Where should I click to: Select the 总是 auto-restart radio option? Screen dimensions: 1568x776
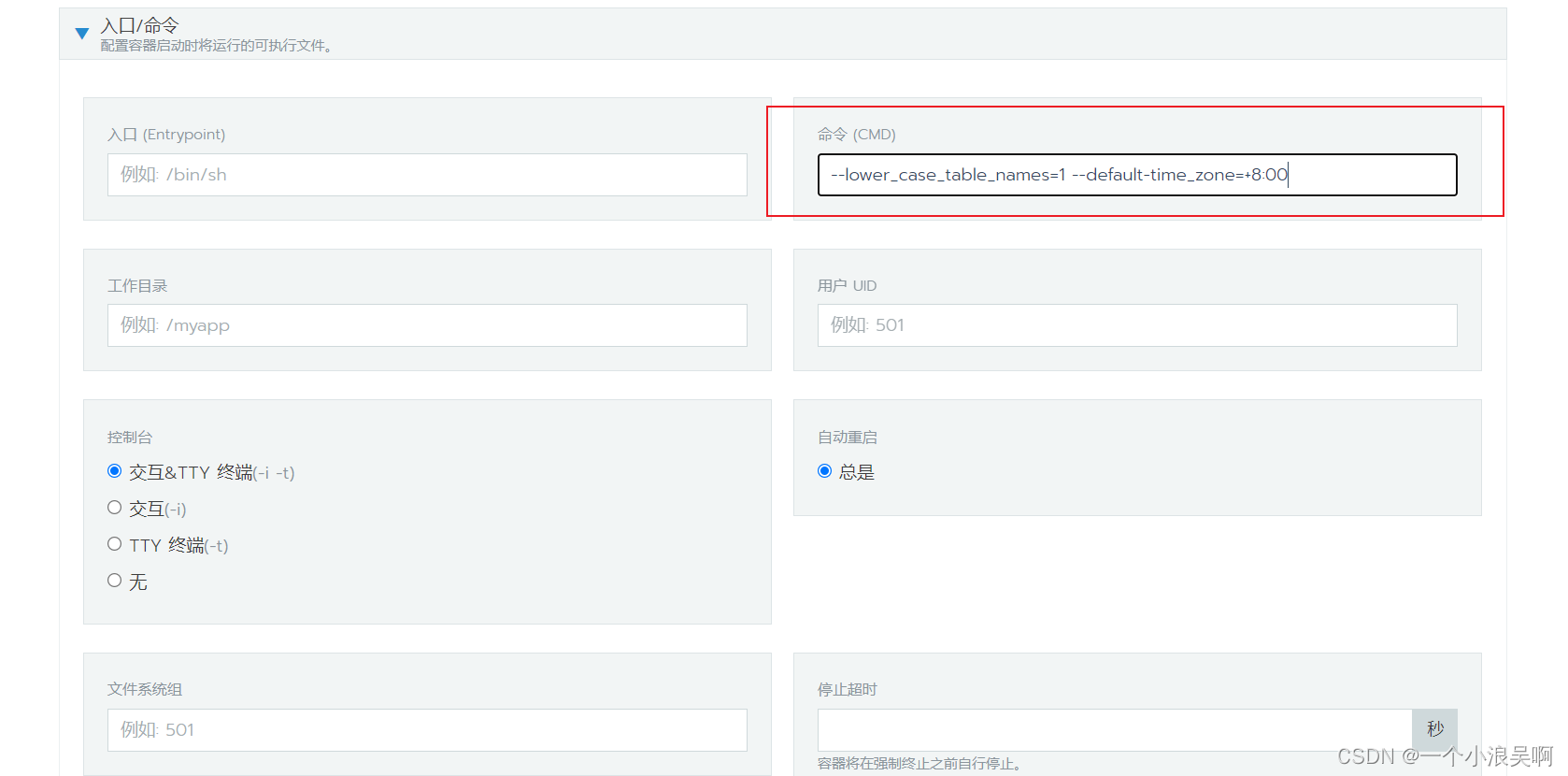pos(825,471)
